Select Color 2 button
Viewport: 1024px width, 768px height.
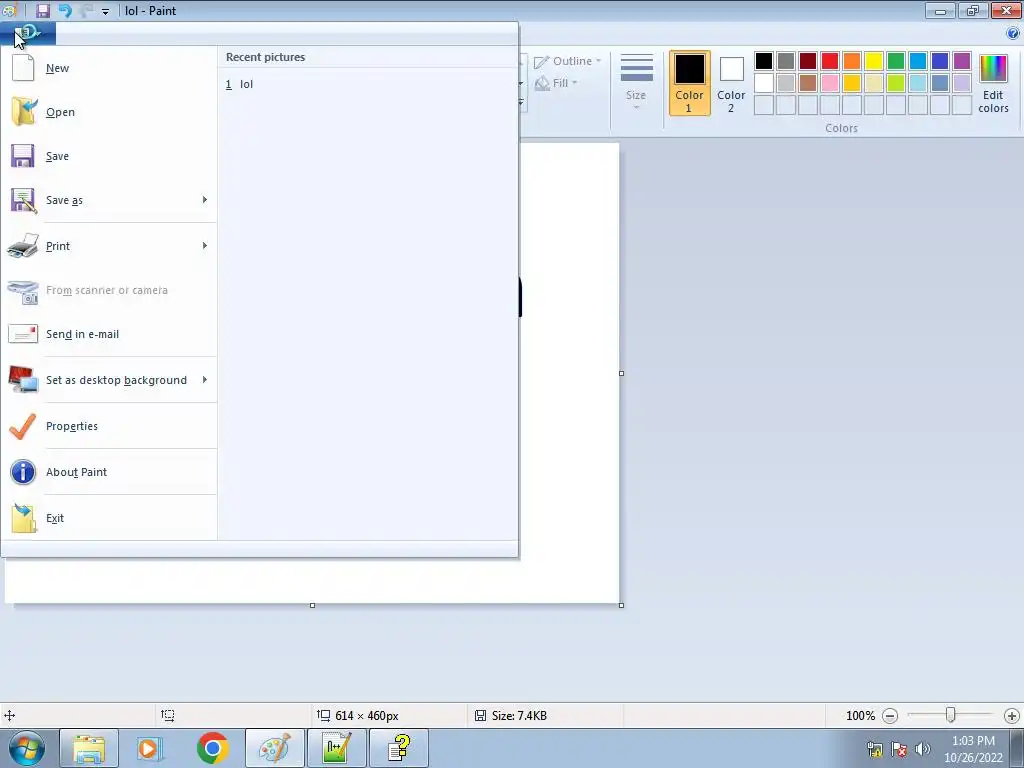(731, 83)
